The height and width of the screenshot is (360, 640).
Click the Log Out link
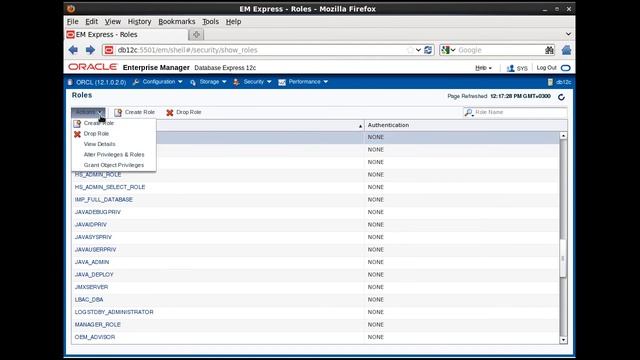tap(547, 68)
